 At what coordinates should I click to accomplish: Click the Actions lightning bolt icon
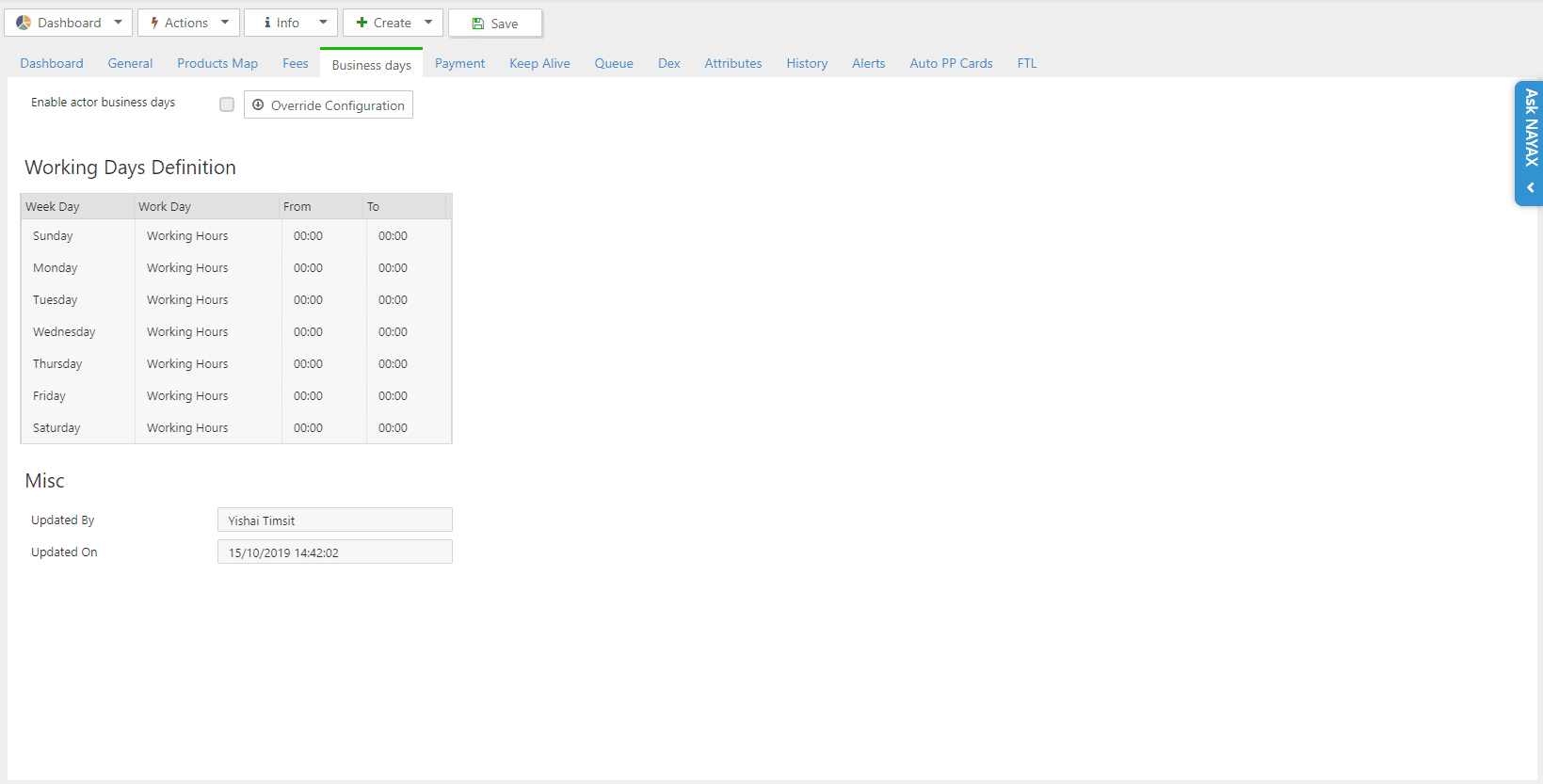tap(154, 23)
